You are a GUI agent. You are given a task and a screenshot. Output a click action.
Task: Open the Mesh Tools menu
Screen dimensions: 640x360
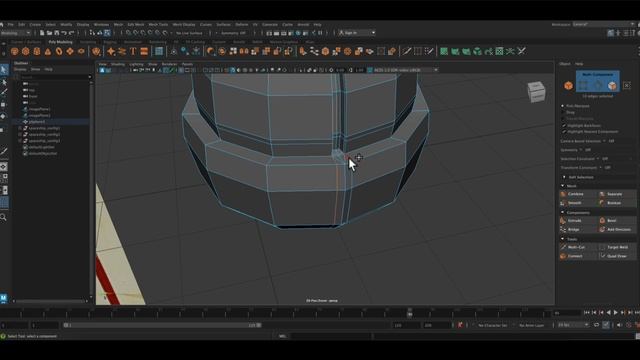158,24
